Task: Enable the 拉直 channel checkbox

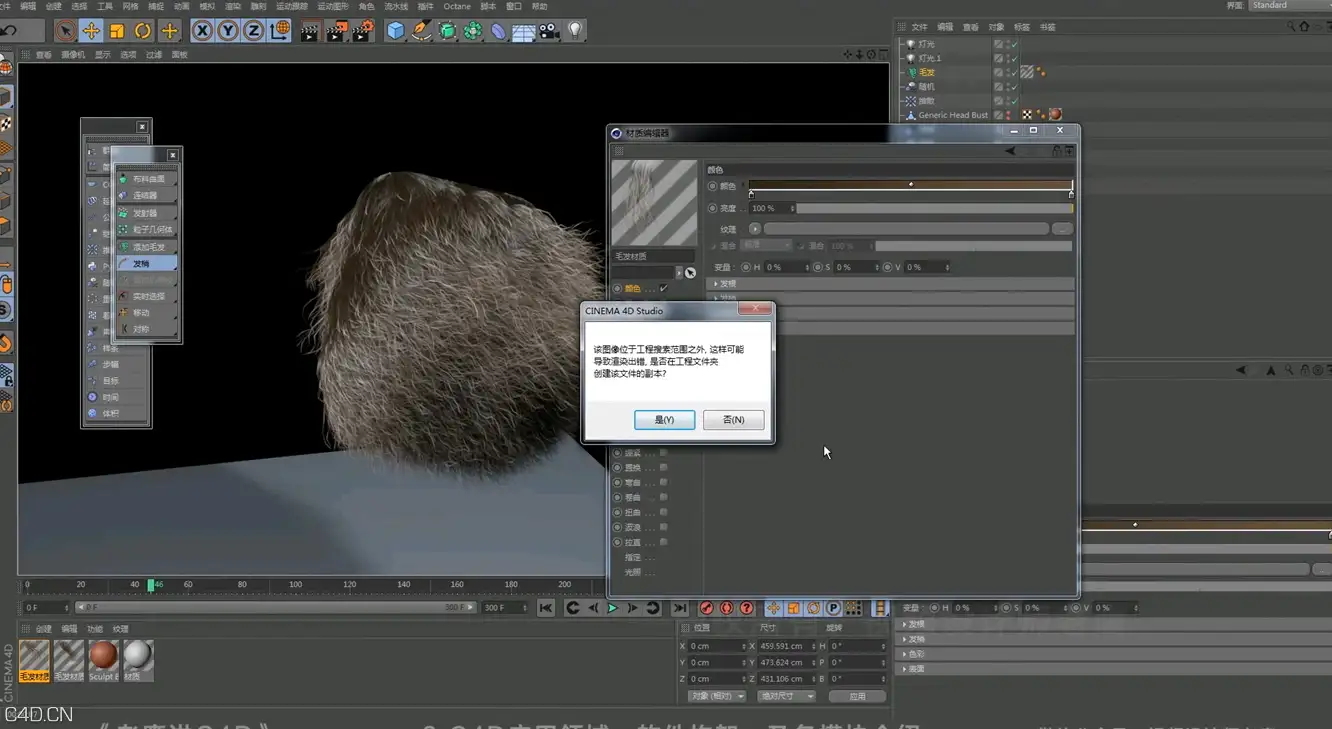Action: point(663,542)
